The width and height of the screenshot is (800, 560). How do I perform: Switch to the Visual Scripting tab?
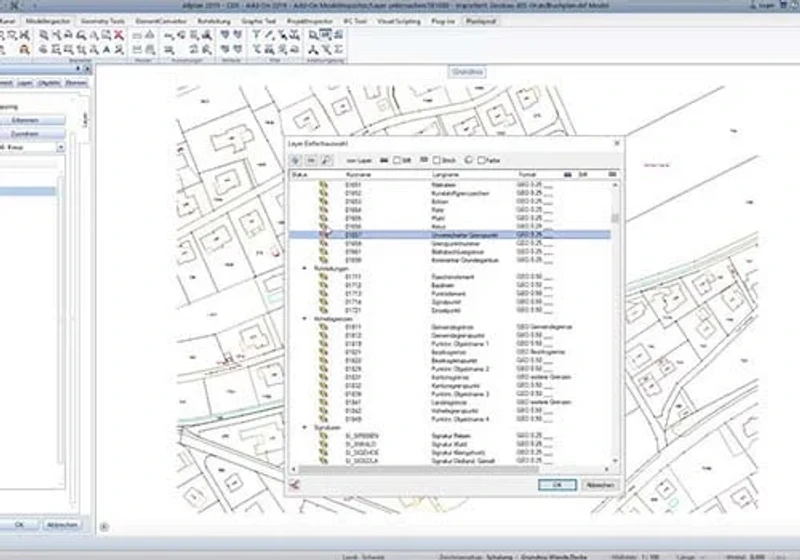tap(399, 21)
